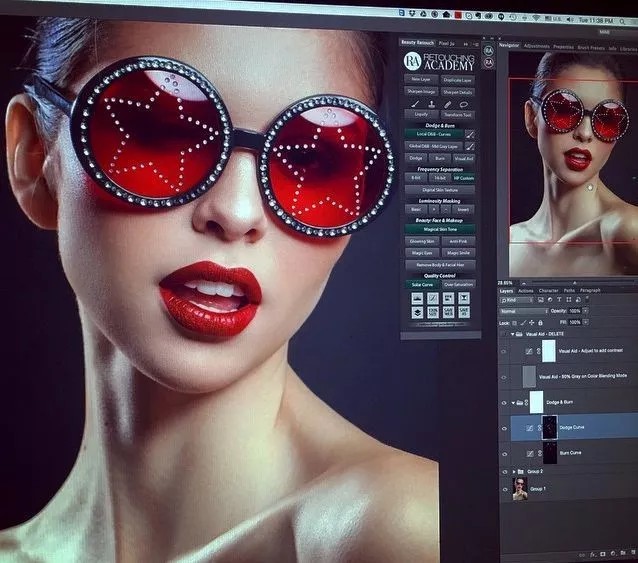Click the type layer filter icon in Layers panel
638x563 pixels.
point(559,299)
